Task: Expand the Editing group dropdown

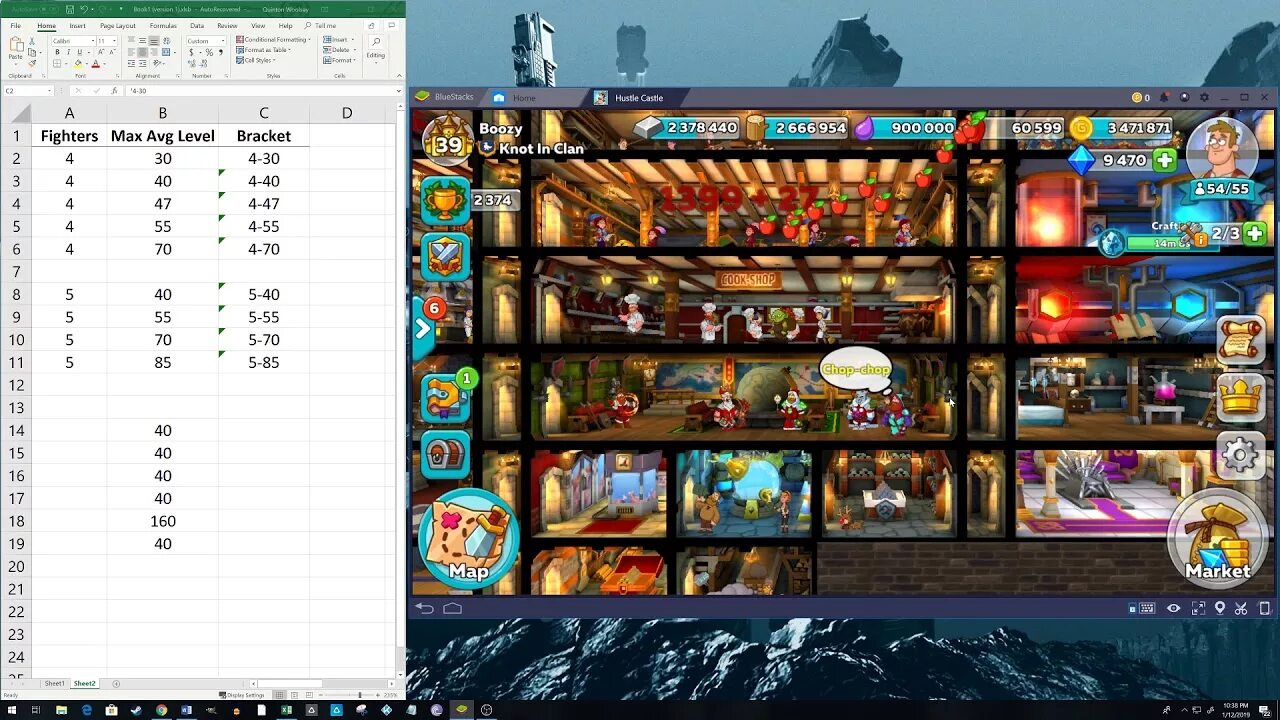Action: point(376,52)
